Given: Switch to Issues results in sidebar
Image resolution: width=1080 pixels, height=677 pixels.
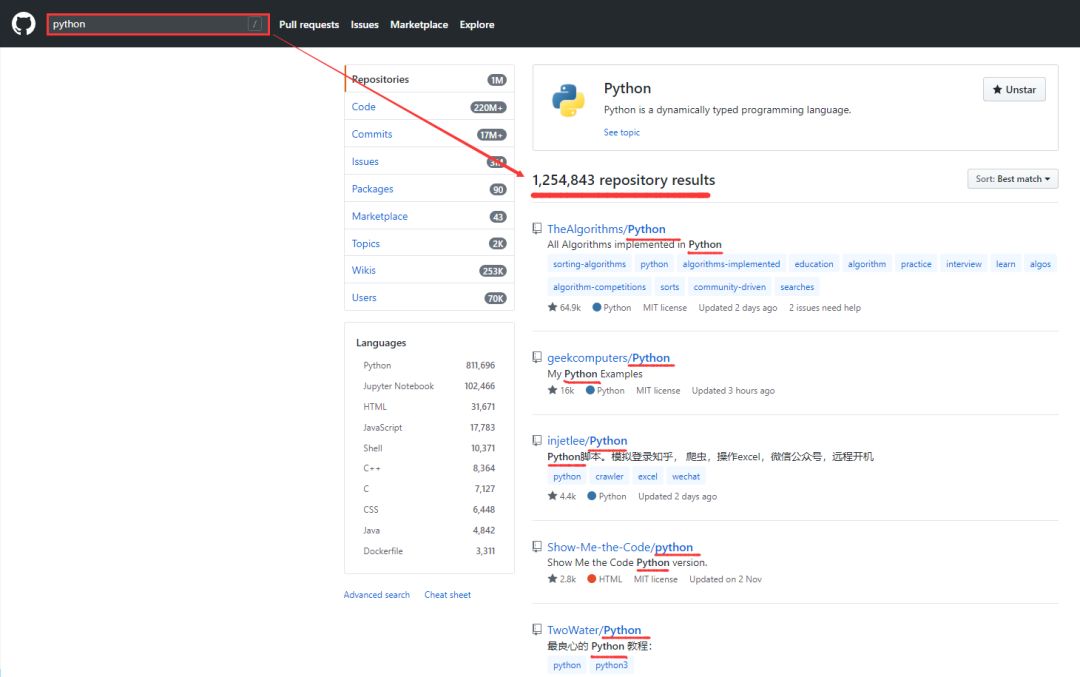Looking at the screenshot, I should 429,161.
